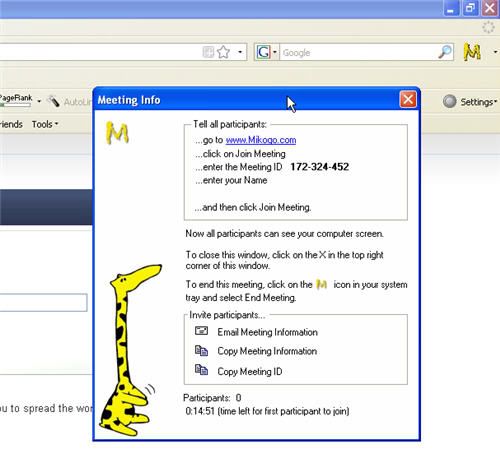Click Copy Meeting ID

[x=250, y=371]
